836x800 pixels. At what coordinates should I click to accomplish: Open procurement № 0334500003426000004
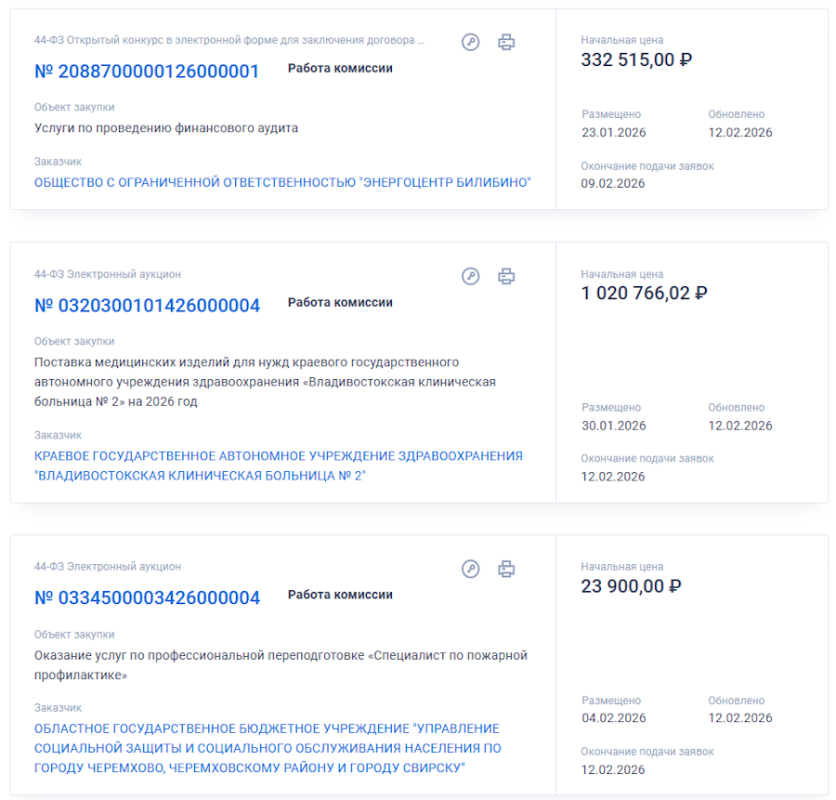pyautogui.click(x=147, y=598)
